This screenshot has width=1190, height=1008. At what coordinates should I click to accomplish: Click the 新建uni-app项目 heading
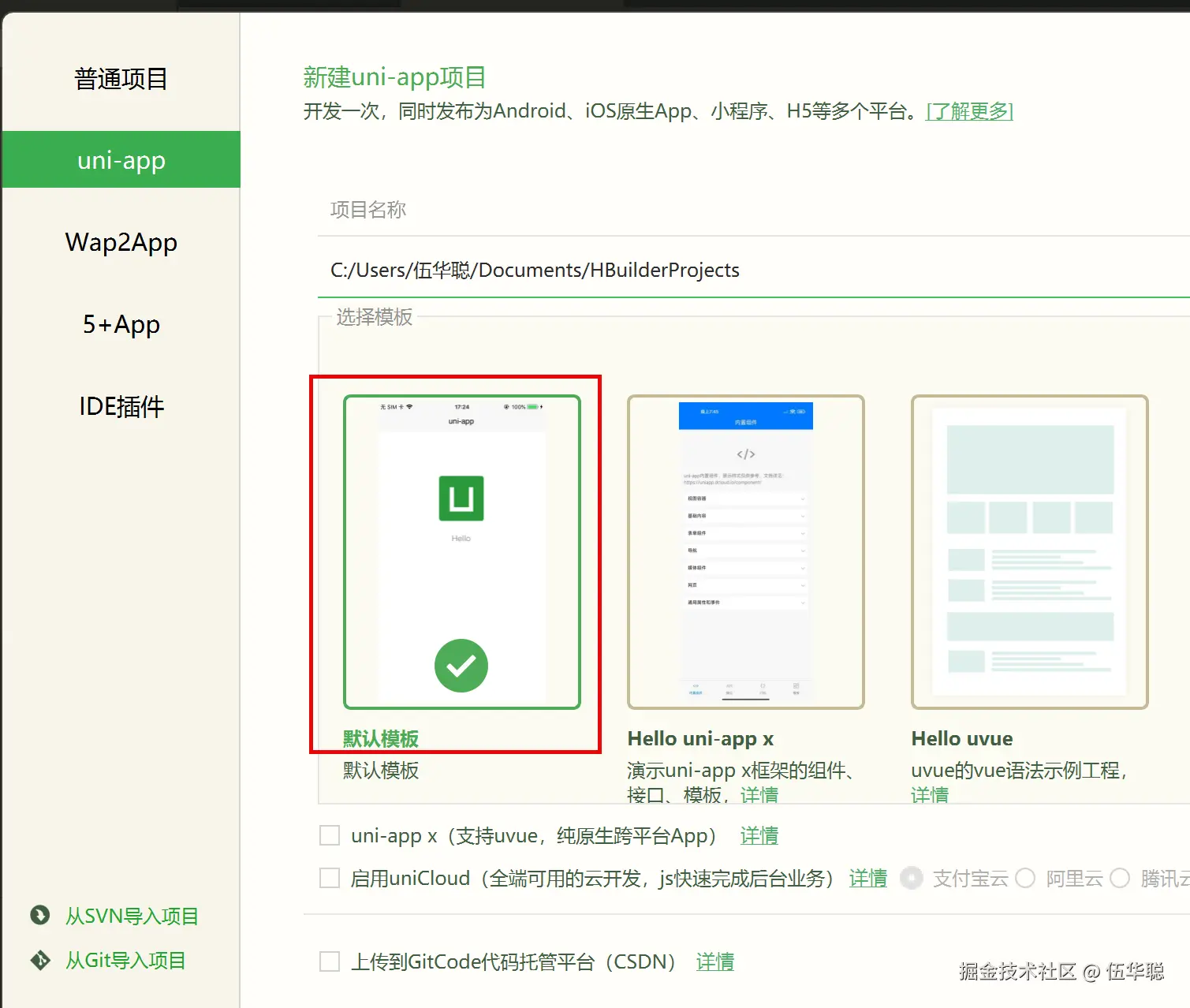(x=394, y=77)
